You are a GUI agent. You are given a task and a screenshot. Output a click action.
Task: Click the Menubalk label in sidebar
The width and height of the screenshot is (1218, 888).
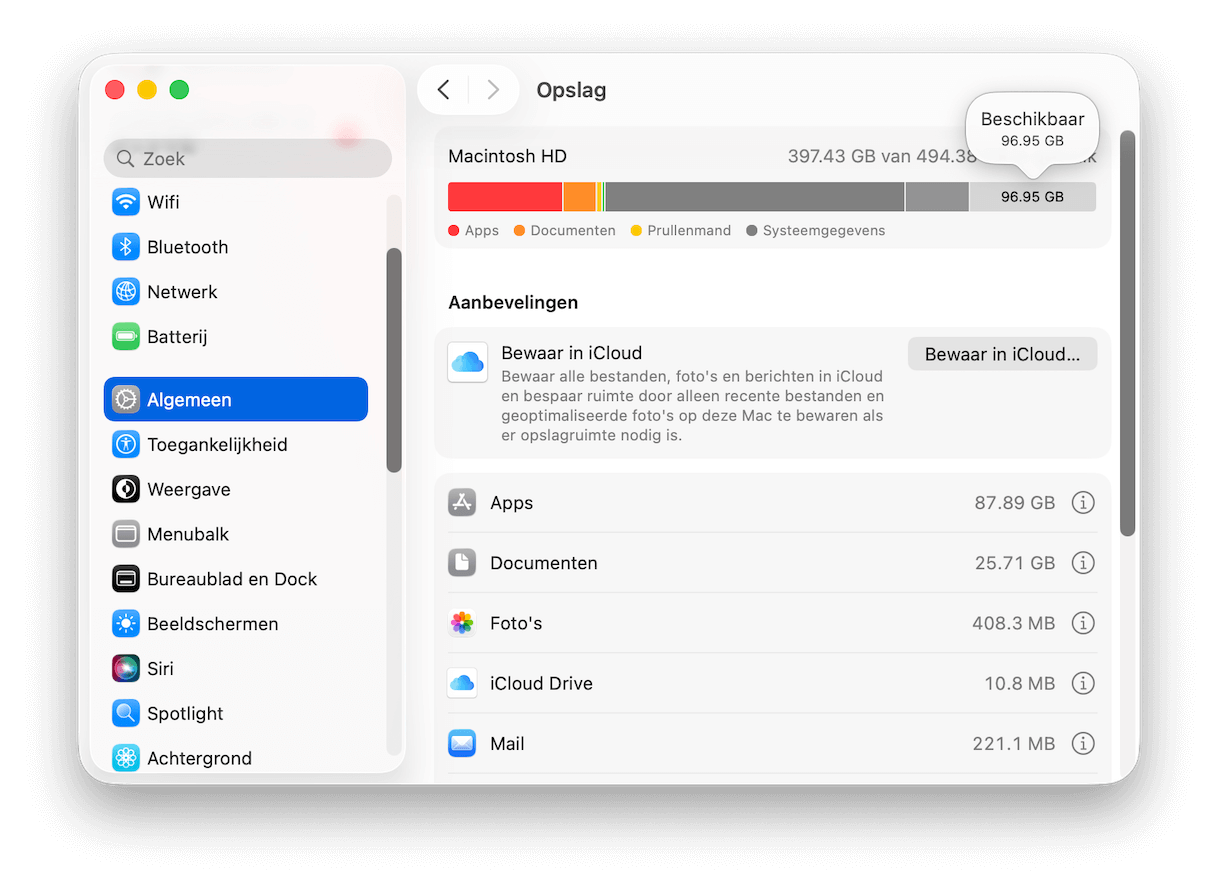pyautogui.click(x=188, y=534)
